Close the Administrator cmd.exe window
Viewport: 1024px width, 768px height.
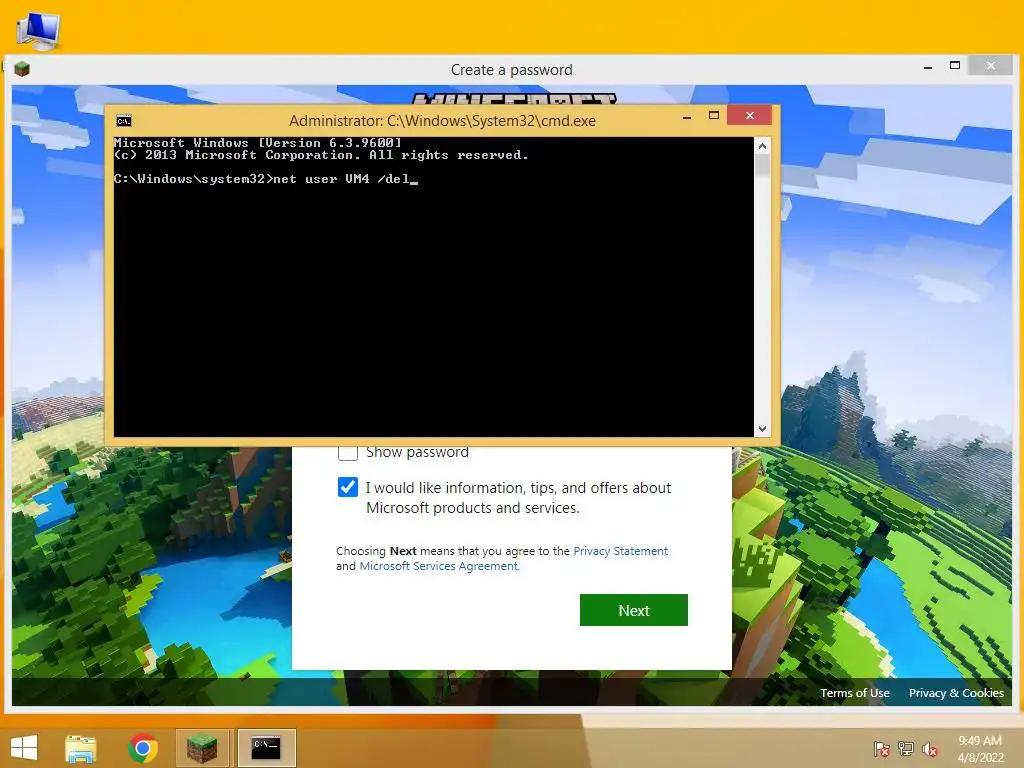(750, 116)
